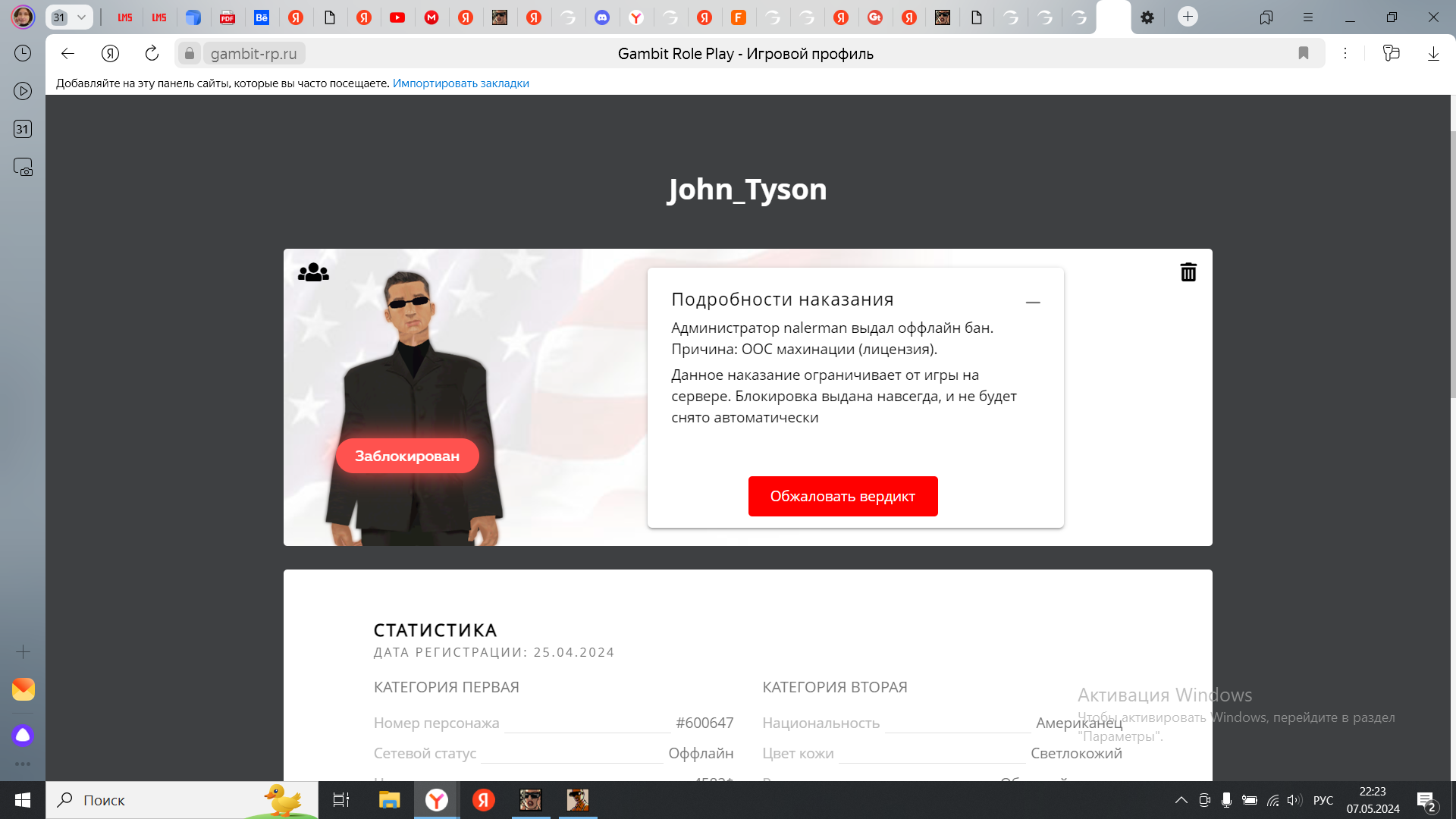The height and width of the screenshot is (819, 1456).
Task: Open history clock icon in left sidebar
Action: (23, 53)
